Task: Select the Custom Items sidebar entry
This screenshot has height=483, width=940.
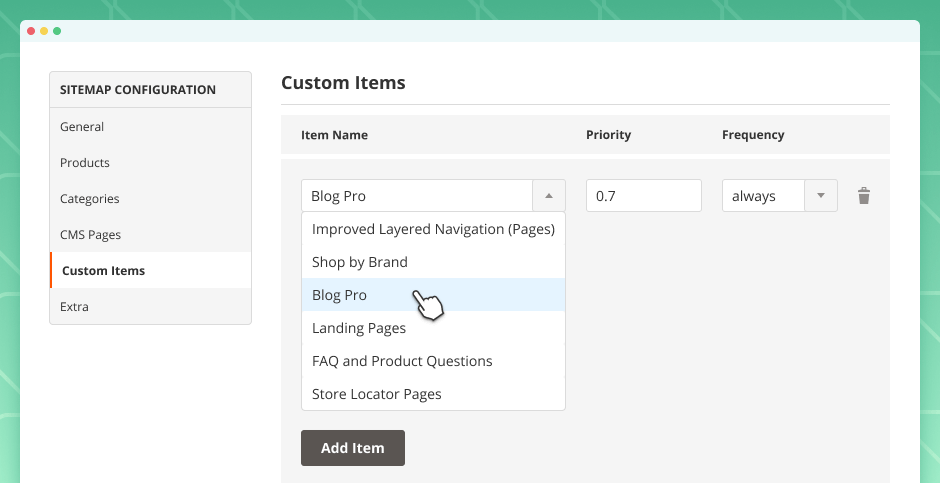Action: (x=150, y=270)
